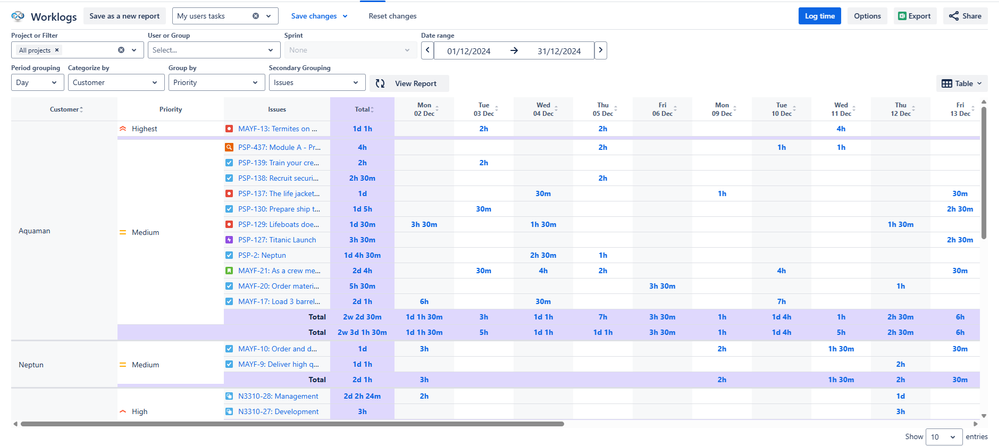
Task: Sort by the Total column header
Action: pyautogui.click(x=362, y=109)
